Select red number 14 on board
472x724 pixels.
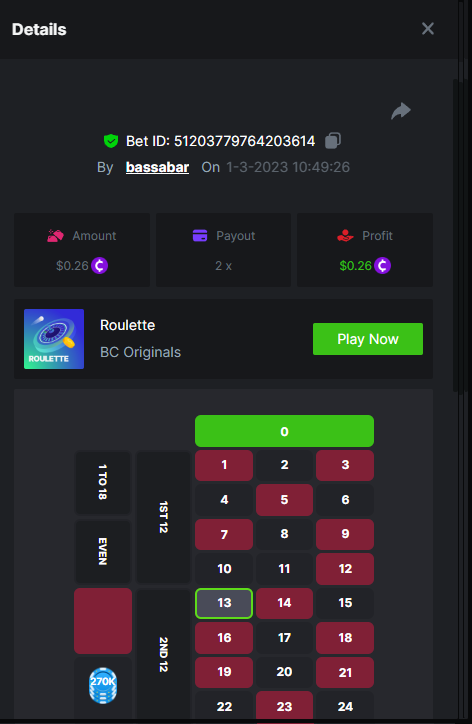click(x=284, y=603)
